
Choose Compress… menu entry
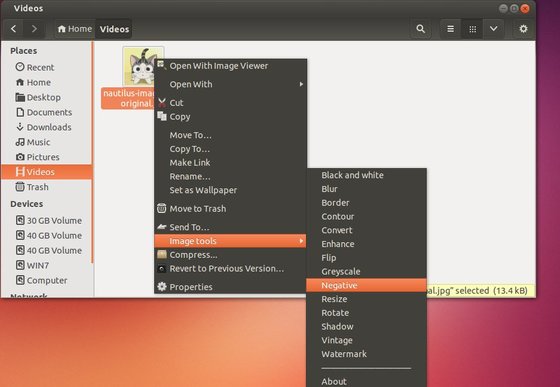230,255
